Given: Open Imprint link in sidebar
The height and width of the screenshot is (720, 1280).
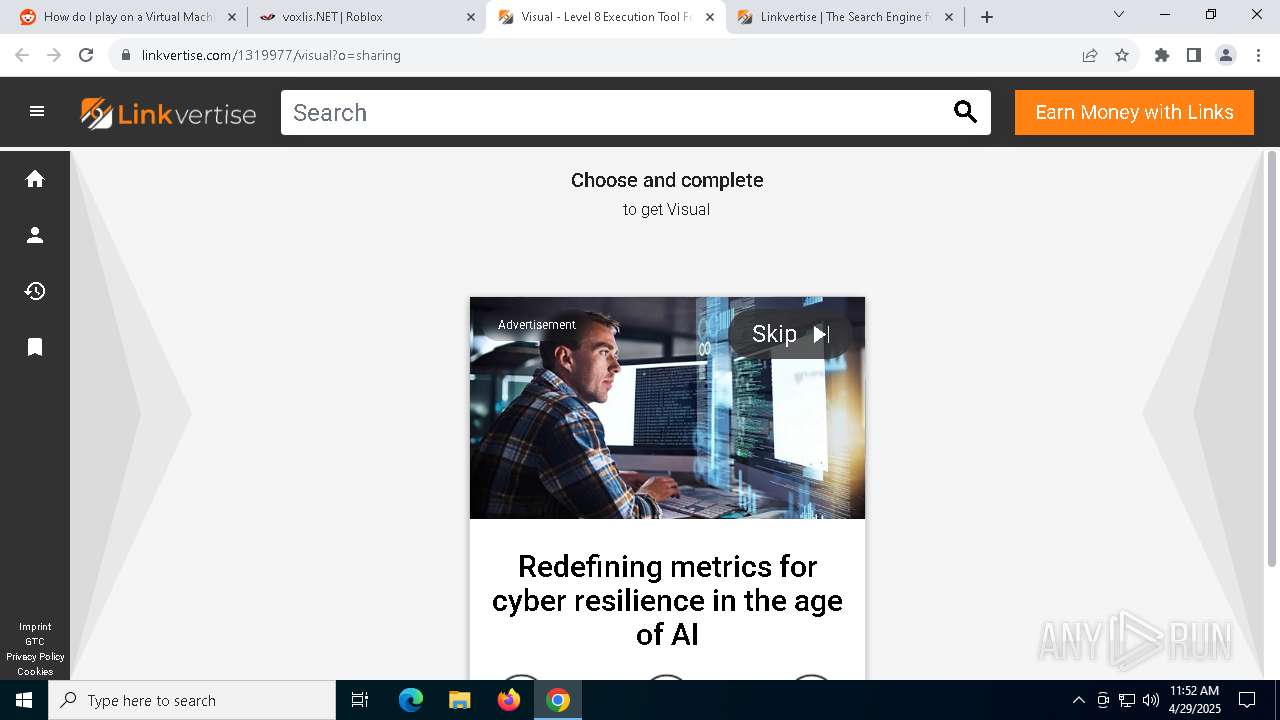Looking at the screenshot, I should [35, 627].
